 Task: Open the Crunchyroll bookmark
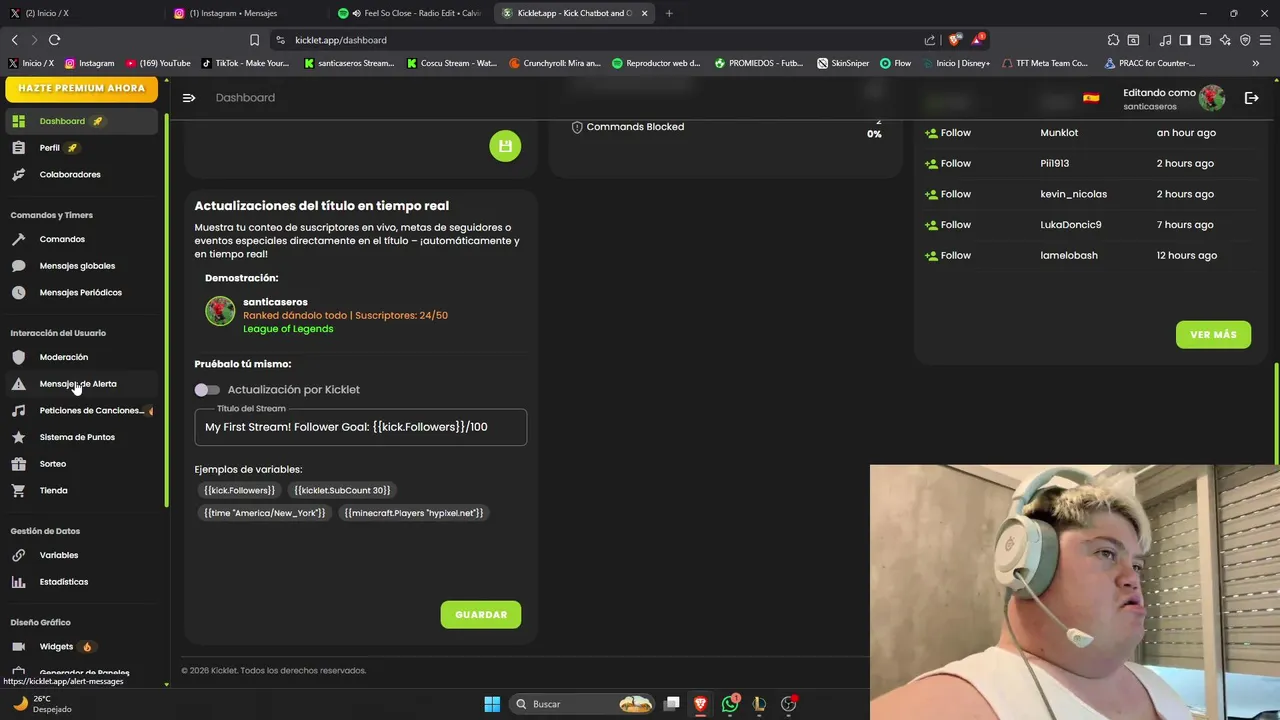tap(554, 63)
